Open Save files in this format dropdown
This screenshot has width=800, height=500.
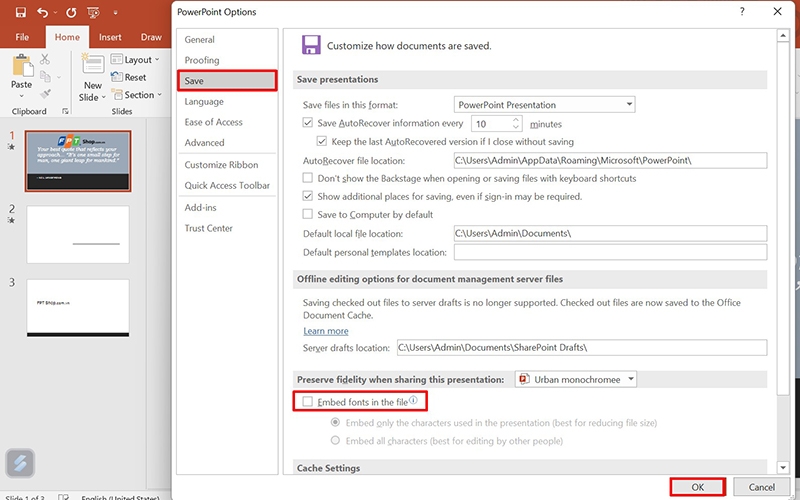pyautogui.click(x=544, y=105)
